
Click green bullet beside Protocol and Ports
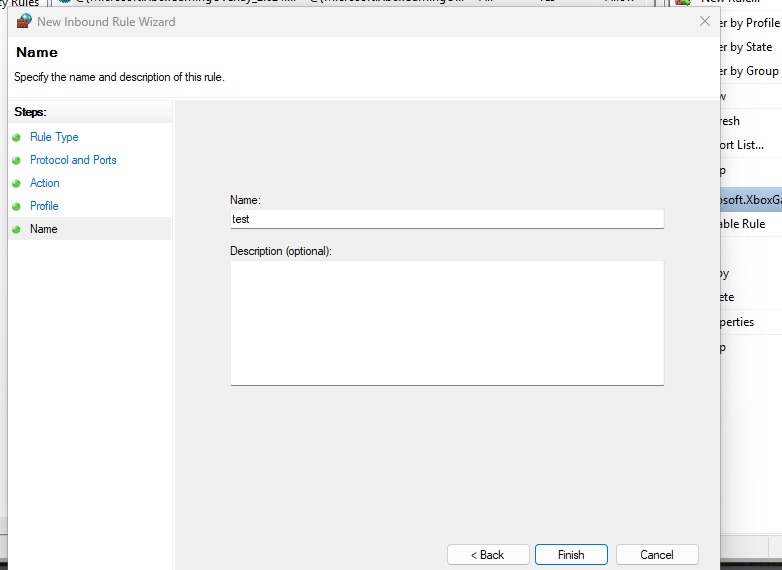click(x=16, y=161)
